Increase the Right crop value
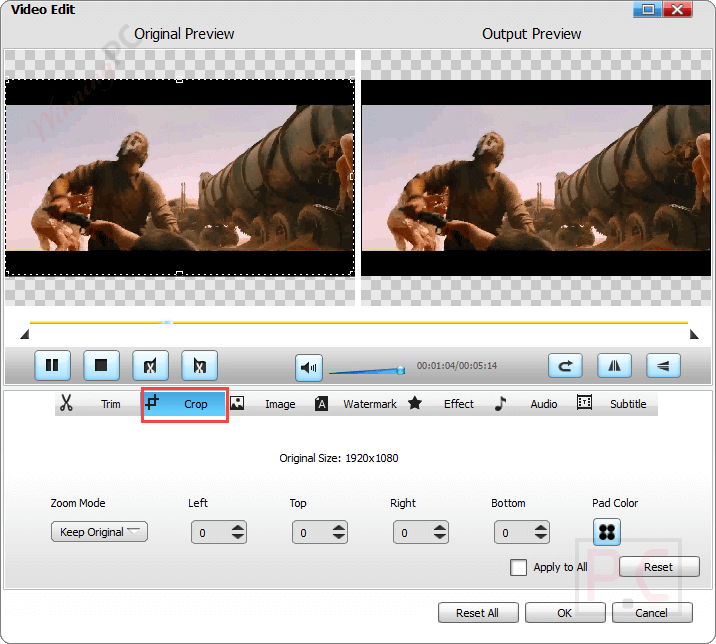The image size is (716, 644). (440, 528)
